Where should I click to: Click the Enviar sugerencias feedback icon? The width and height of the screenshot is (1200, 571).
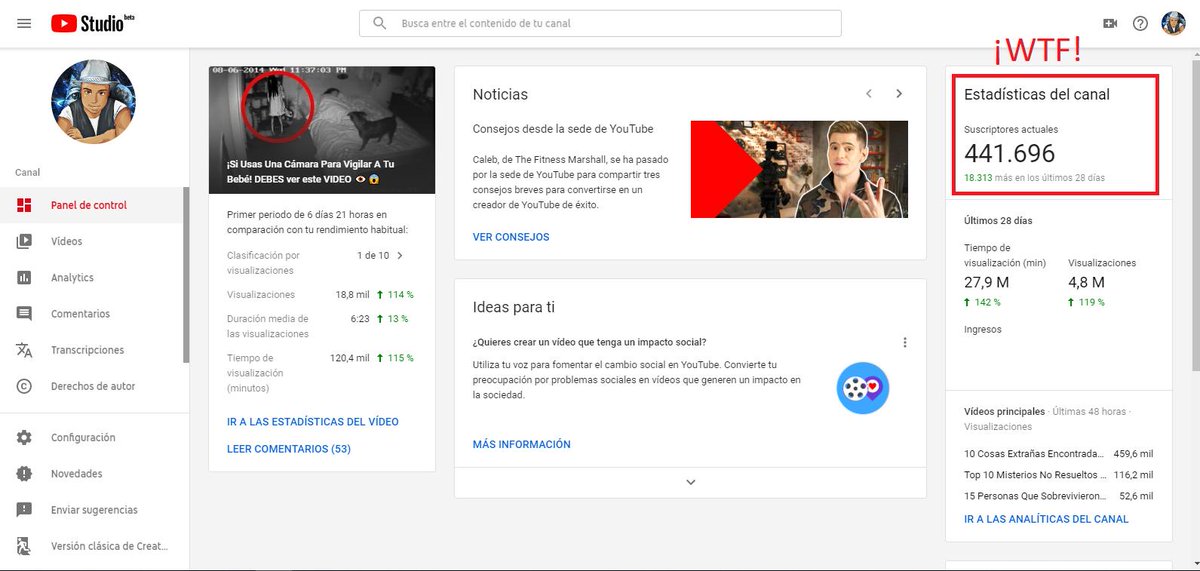pyautogui.click(x=24, y=510)
